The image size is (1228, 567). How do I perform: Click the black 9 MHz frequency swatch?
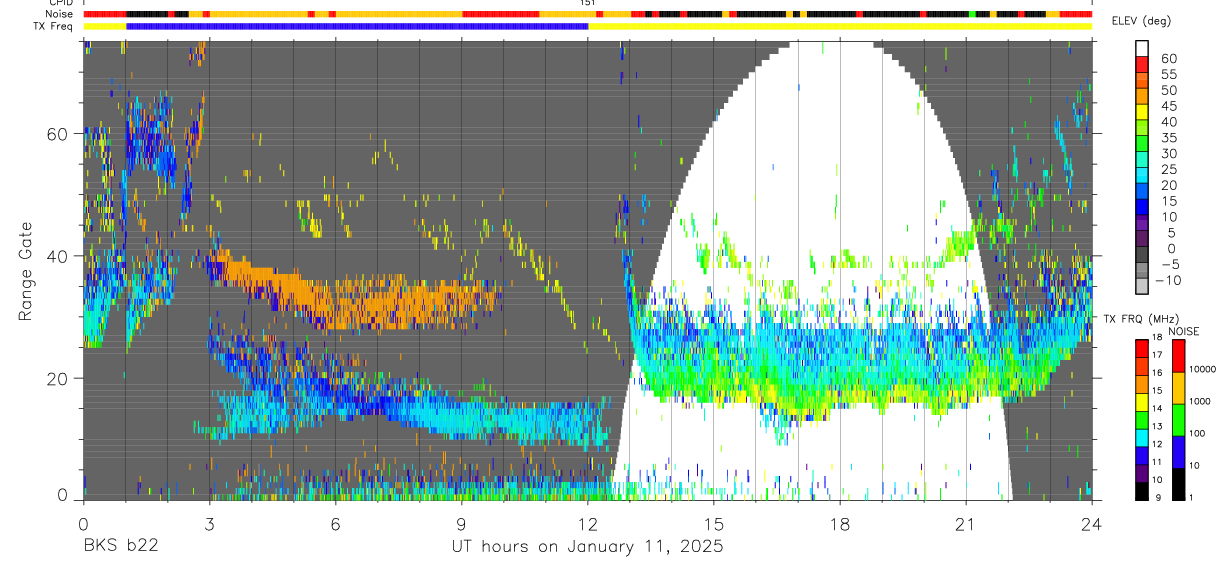point(1142,491)
